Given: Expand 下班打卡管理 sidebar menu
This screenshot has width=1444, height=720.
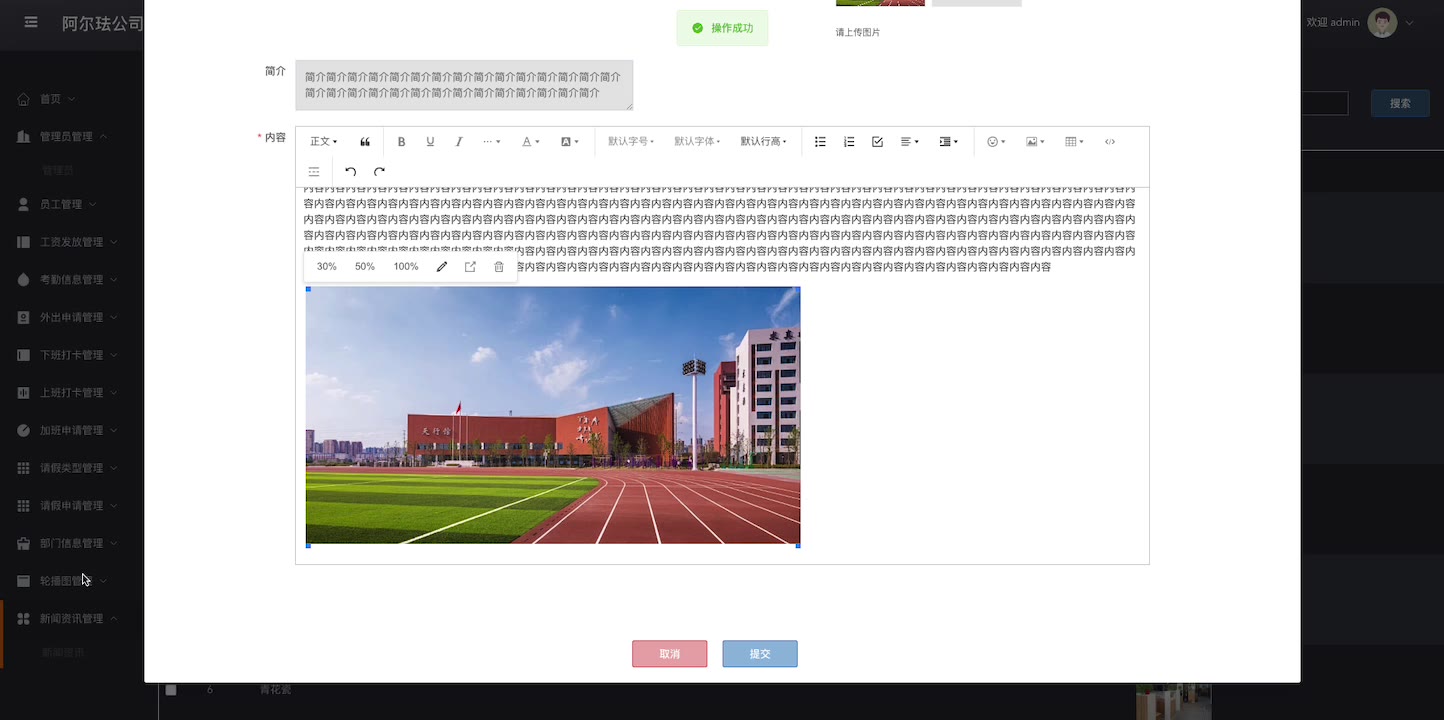Looking at the screenshot, I should pos(67,355).
